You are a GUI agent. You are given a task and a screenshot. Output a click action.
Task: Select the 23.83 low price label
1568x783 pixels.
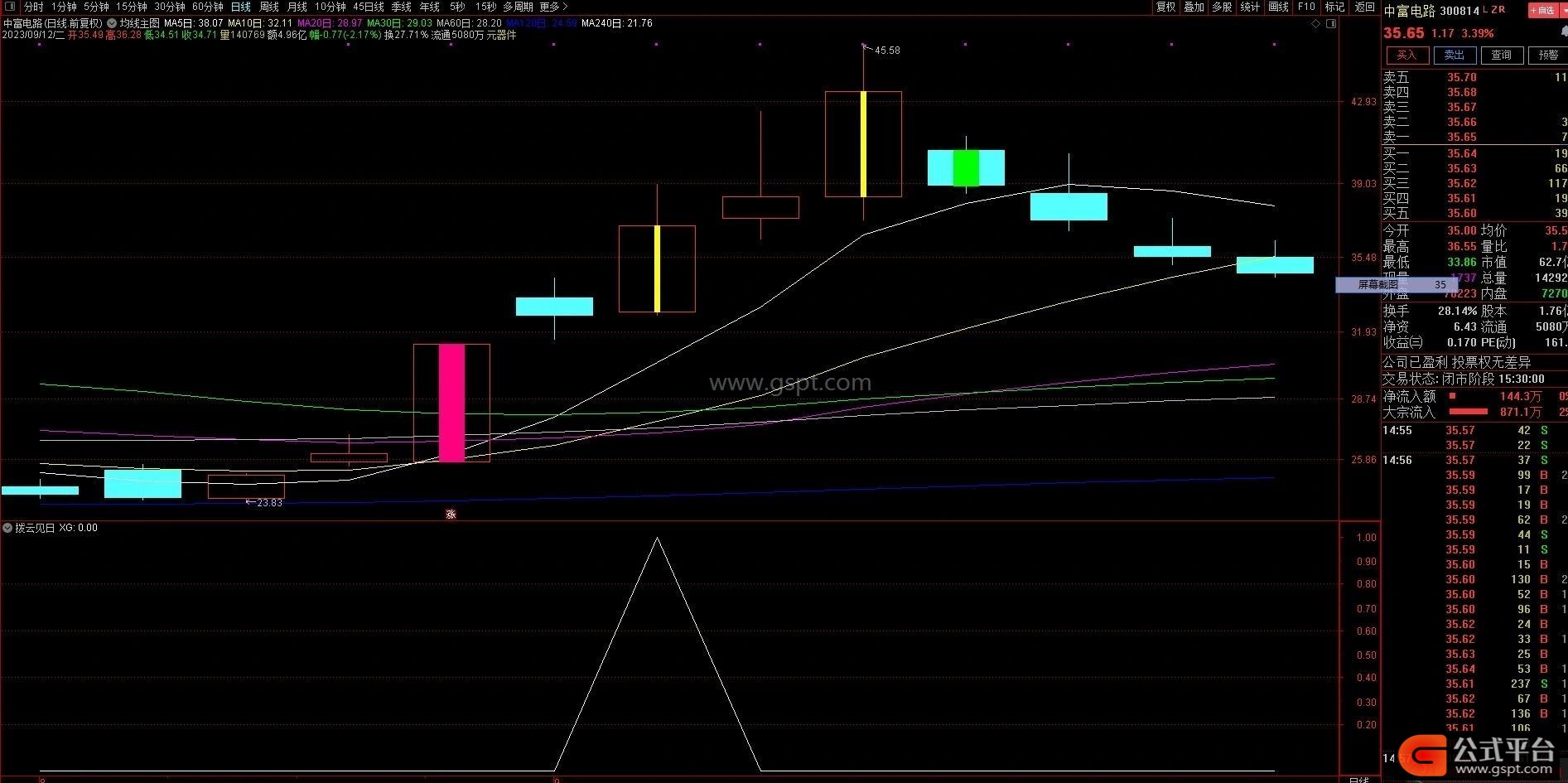[x=269, y=503]
